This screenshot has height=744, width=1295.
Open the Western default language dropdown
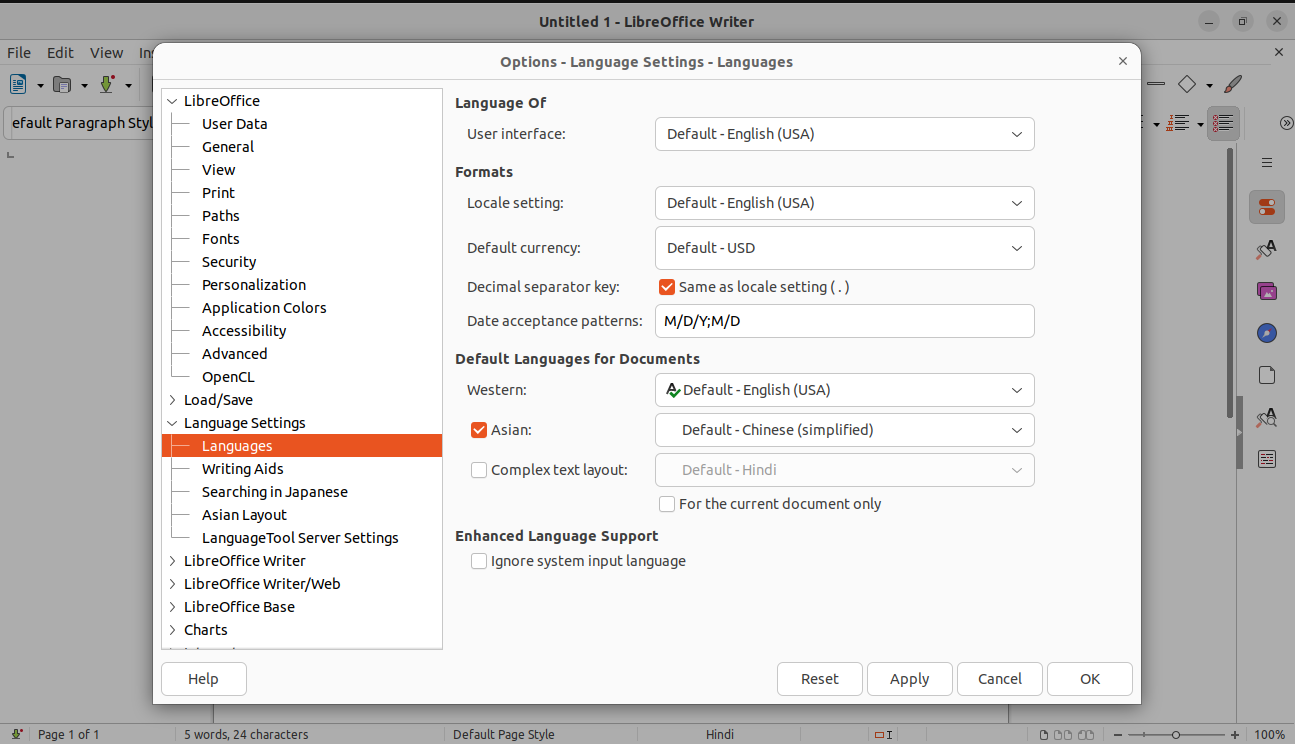pyautogui.click(x=844, y=390)
